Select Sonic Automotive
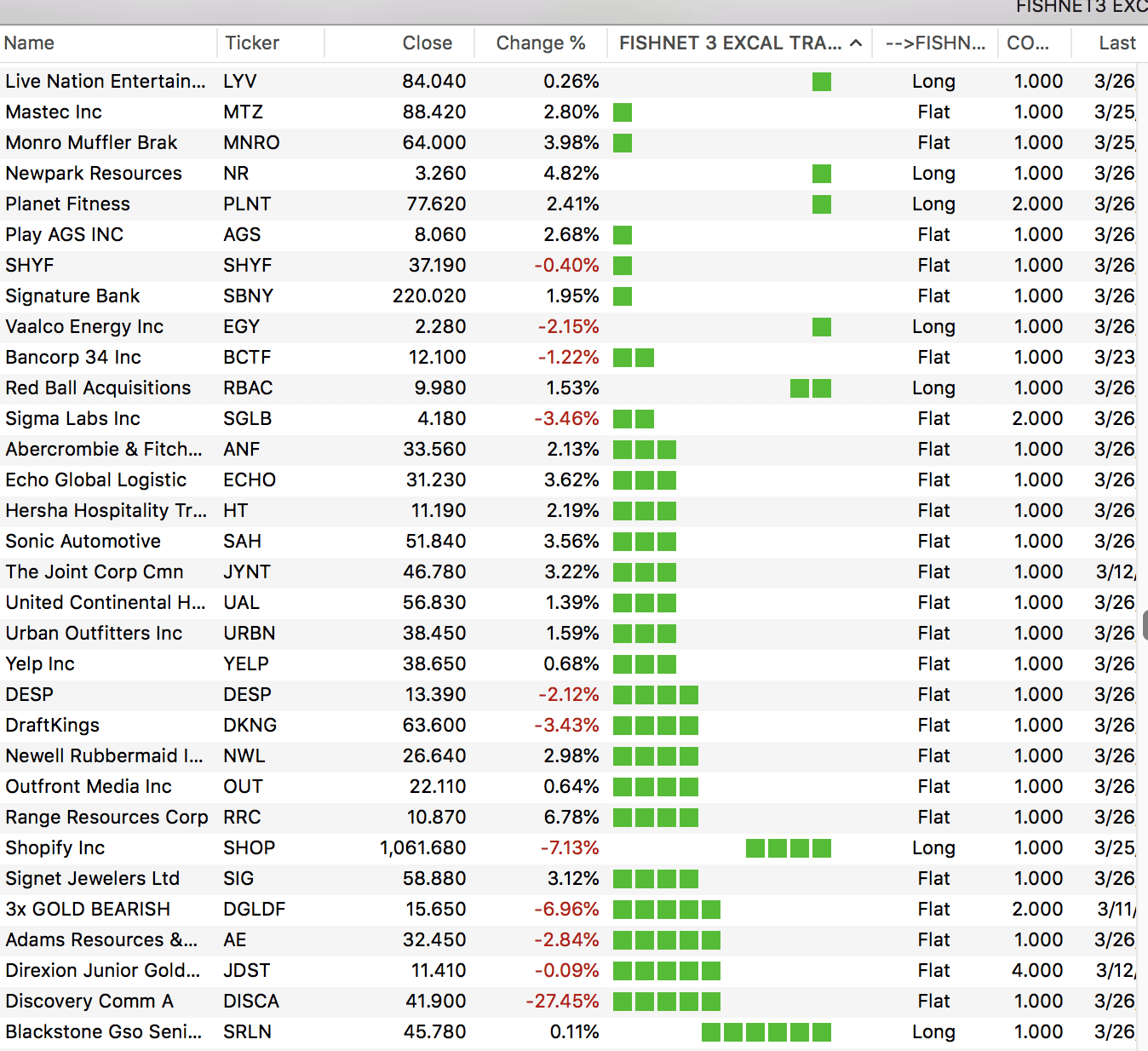 (83, 542)
